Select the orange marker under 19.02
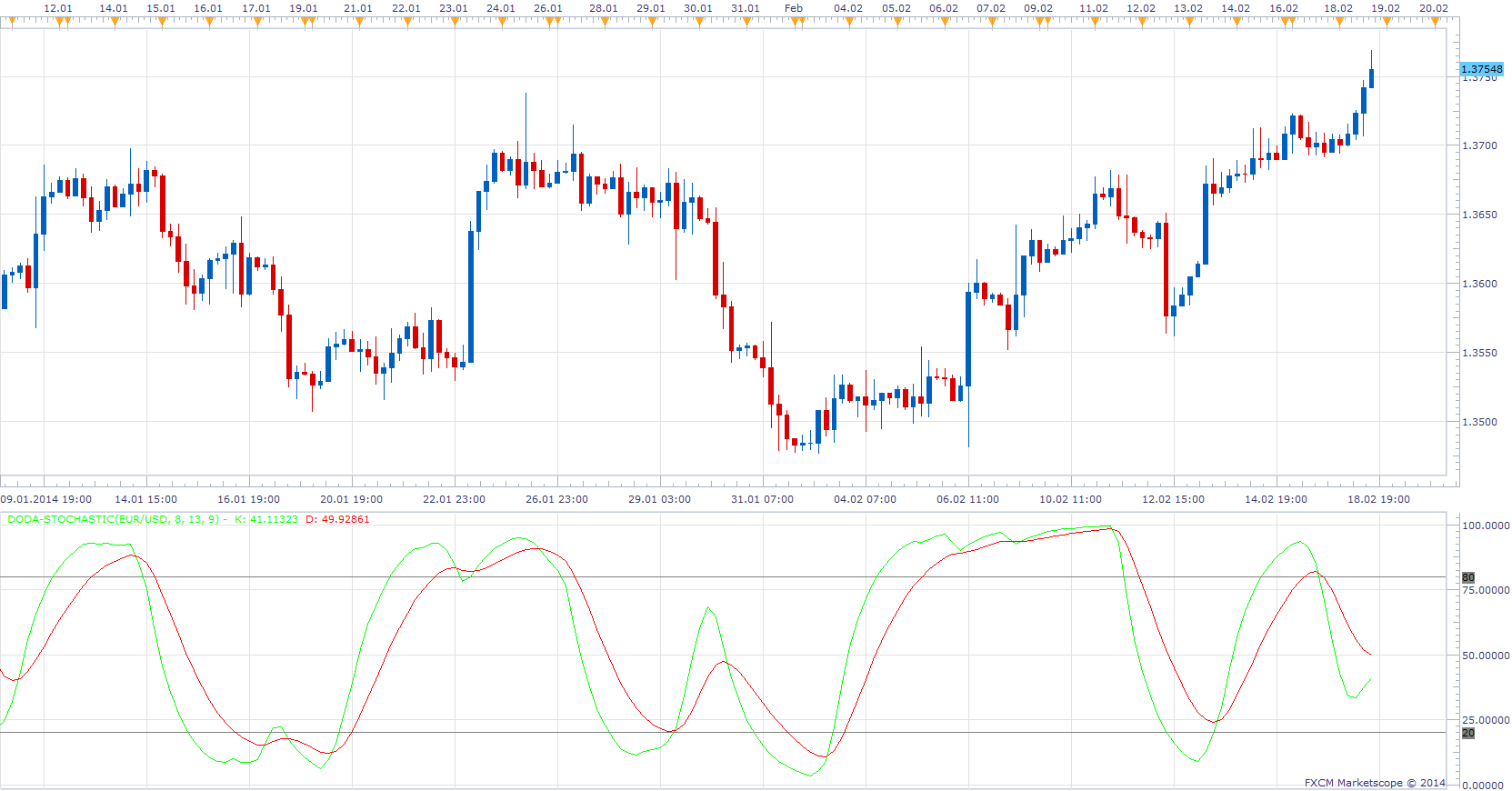 1387,23
